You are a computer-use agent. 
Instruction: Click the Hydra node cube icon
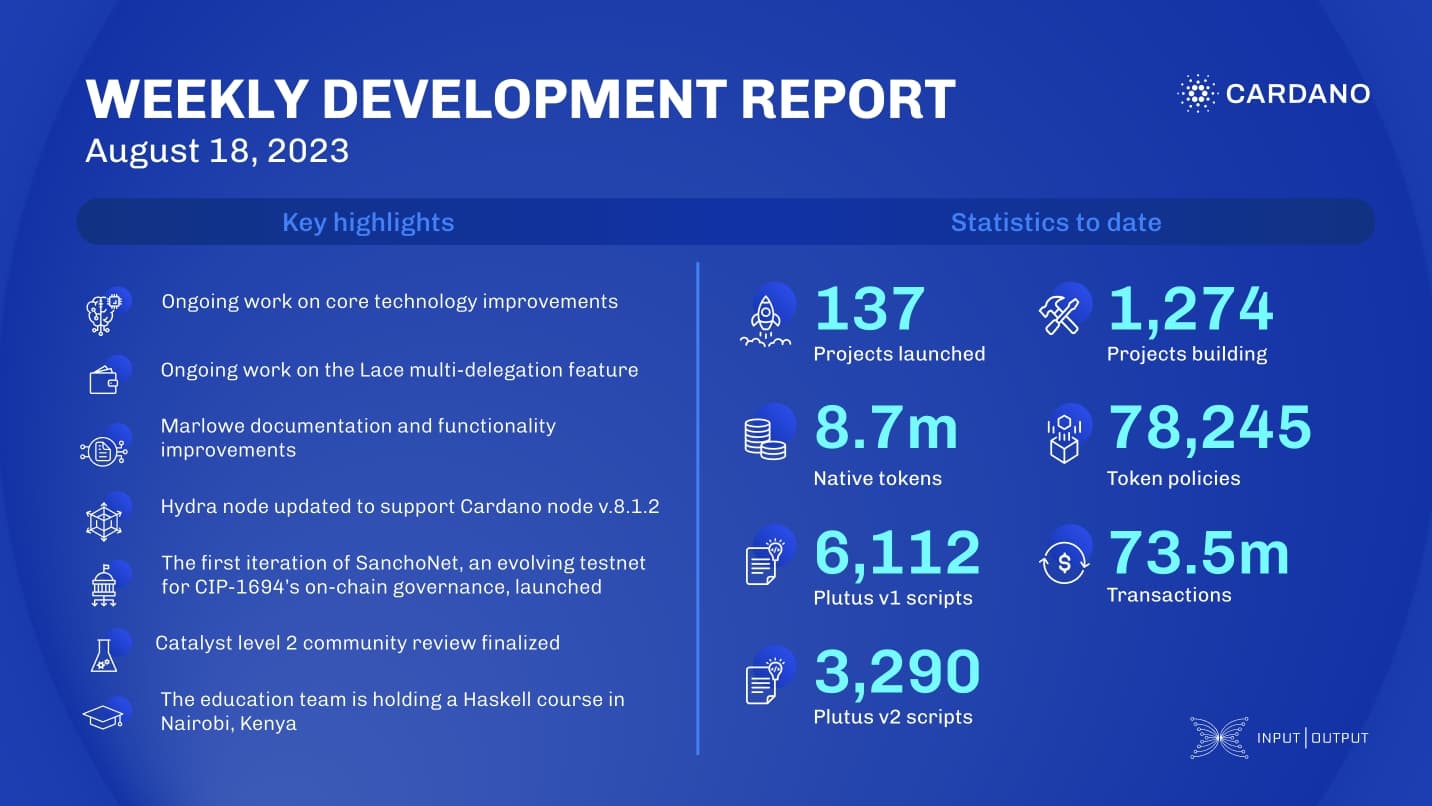pyautogui.click(x=104, y=520)
